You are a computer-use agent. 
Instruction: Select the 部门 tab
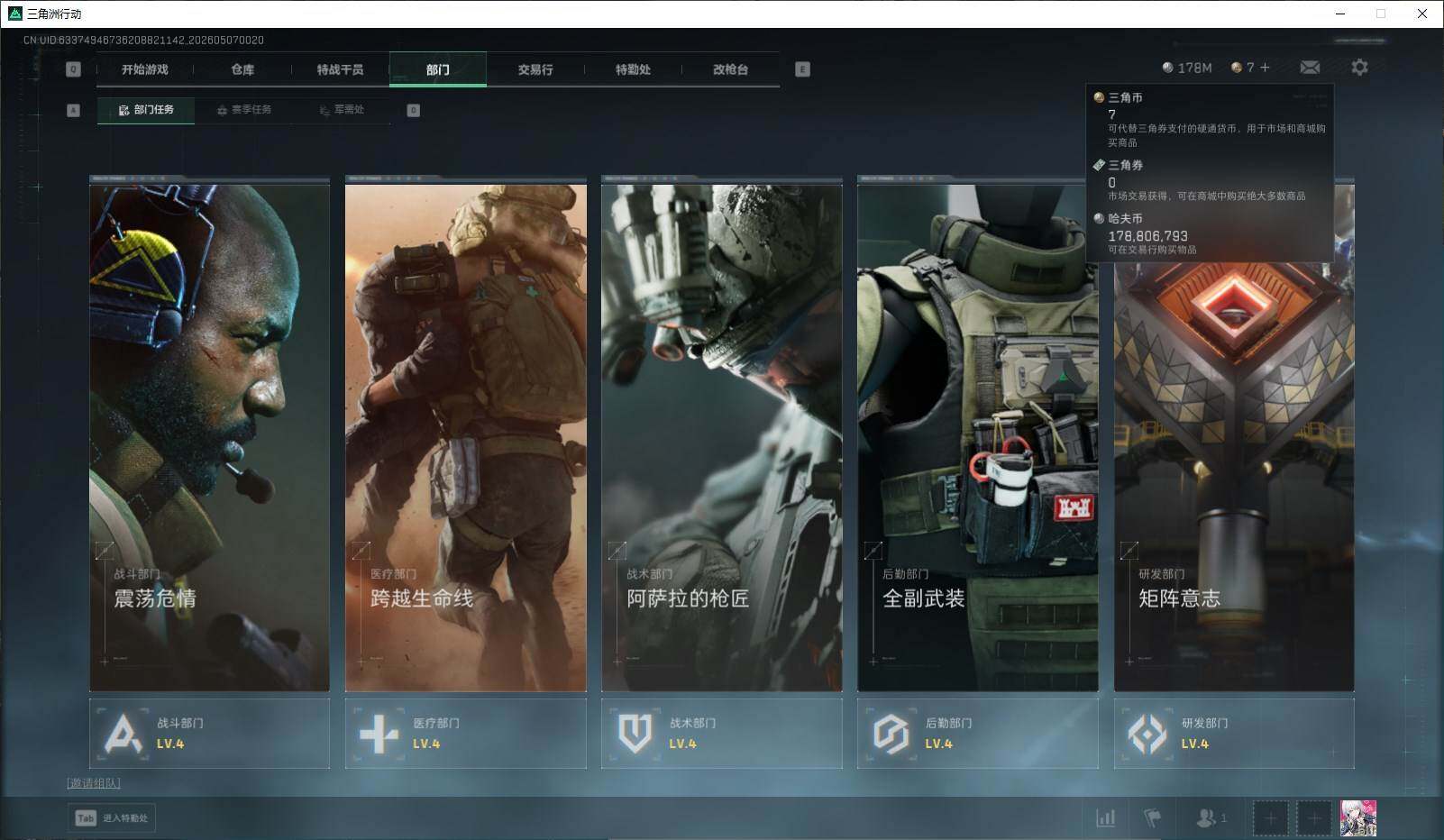click(438, 69)
